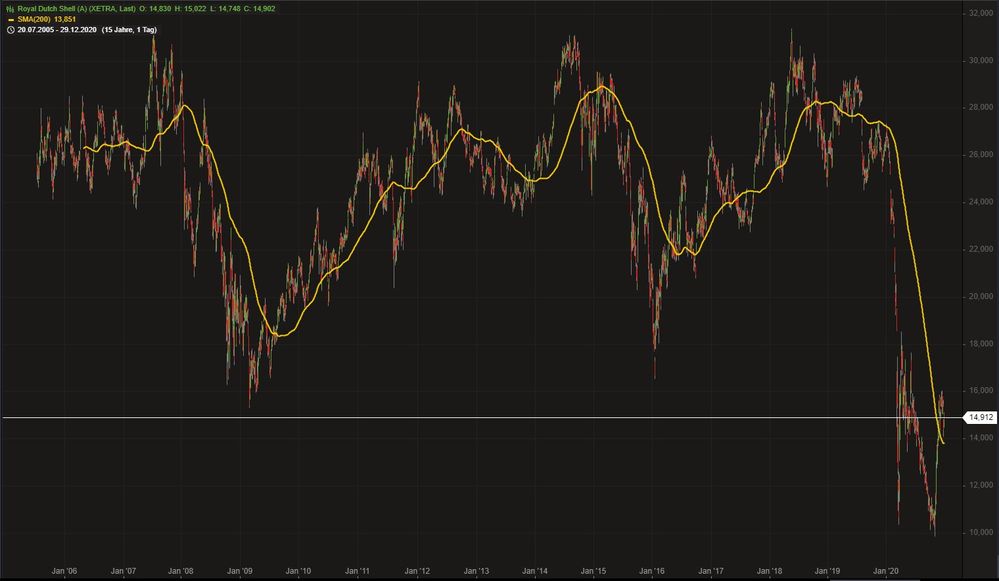Click the "Jan '13" time axis label
This screenshot has height=581, width=999.
(475, 571)
